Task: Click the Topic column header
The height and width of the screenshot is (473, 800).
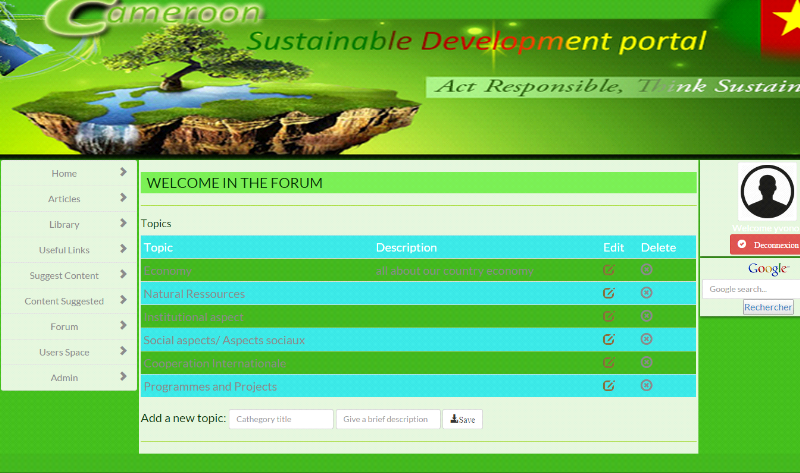Action: point(158,247)
